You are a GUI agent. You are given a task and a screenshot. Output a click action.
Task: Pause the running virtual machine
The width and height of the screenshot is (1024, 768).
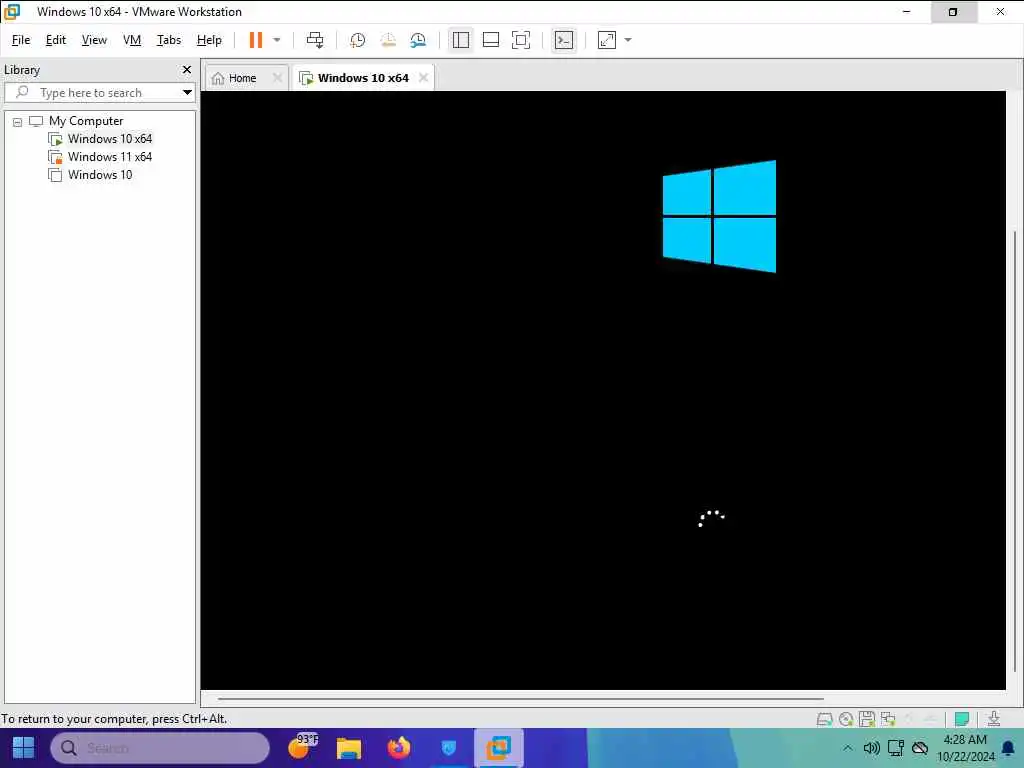(x=255, y=40)
